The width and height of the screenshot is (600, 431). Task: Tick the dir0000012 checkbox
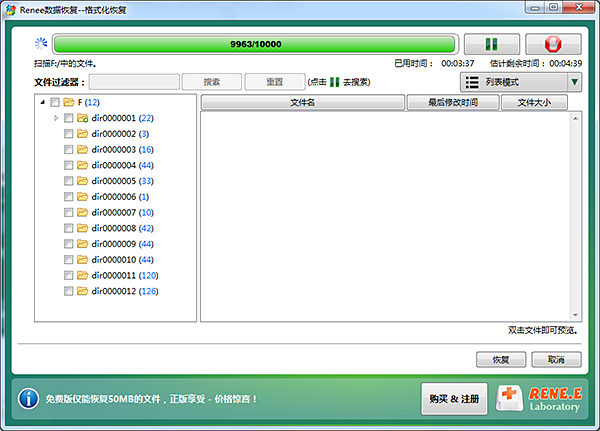[68, 291]
